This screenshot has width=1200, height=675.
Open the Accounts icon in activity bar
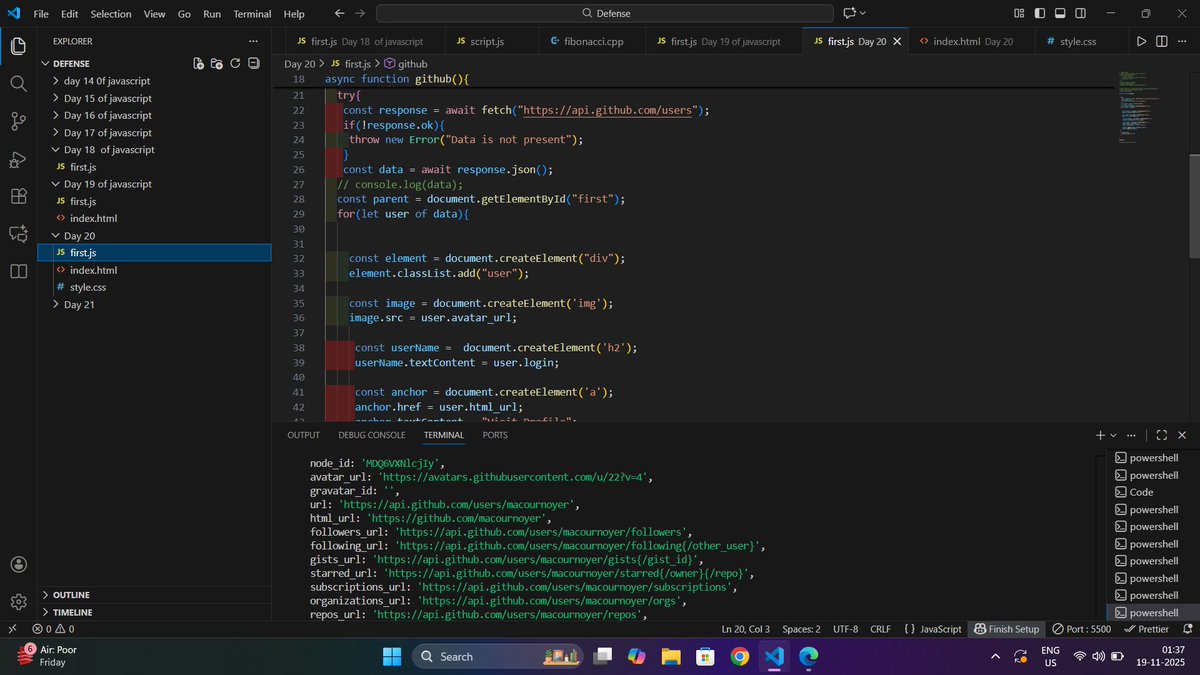(18, 565)
